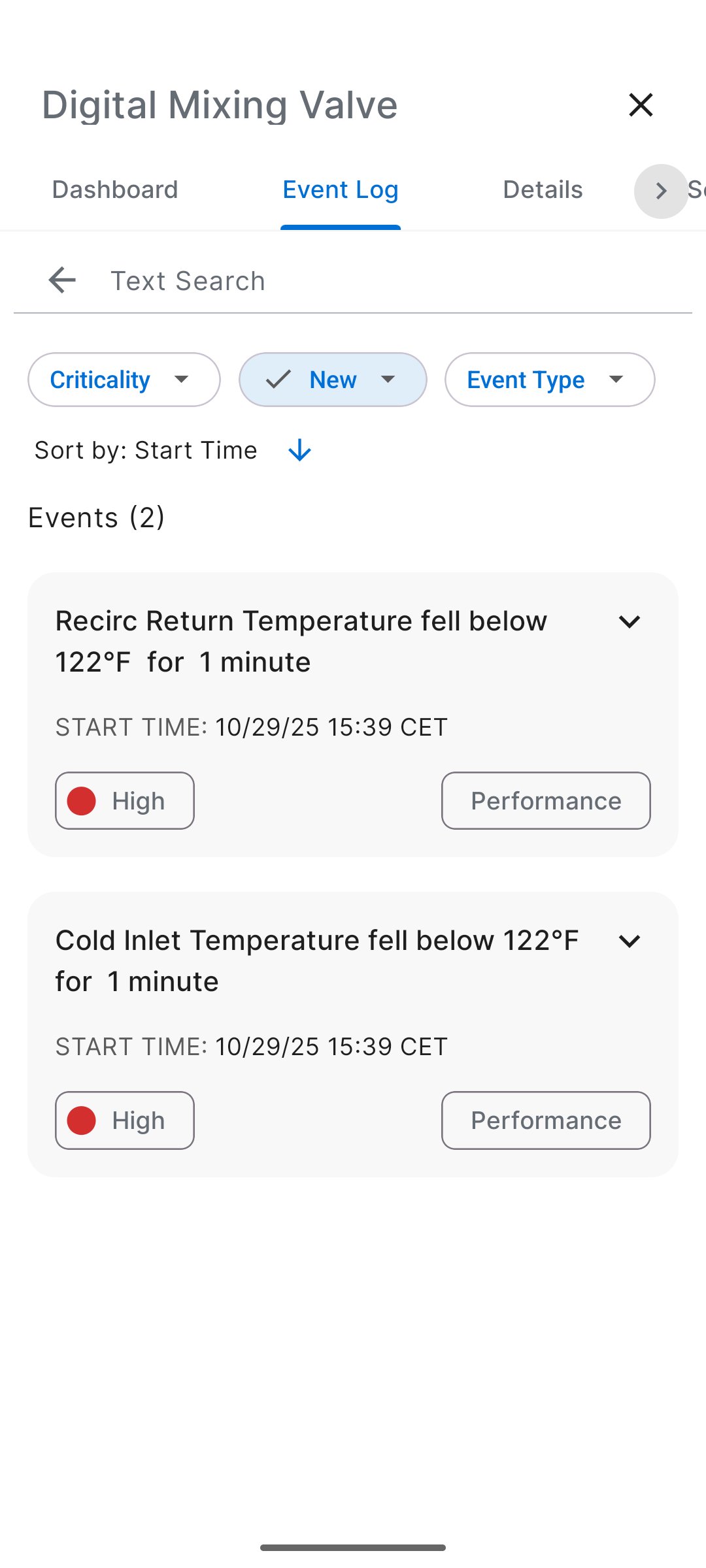The image size is (706, 1568).
Task: Switch to the Details tab
Action: (x=543, y=189)
